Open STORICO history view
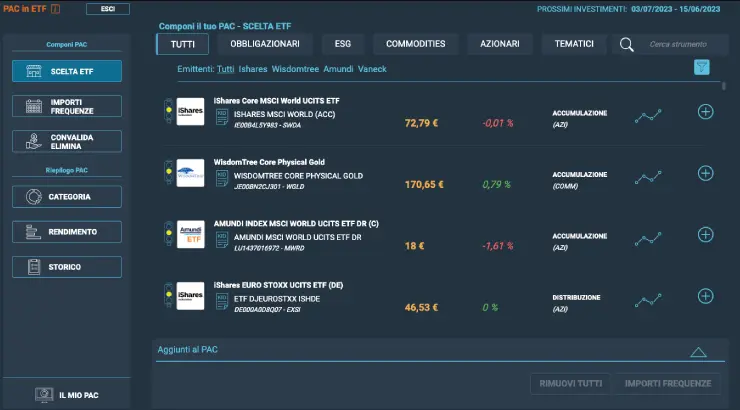The height and width of the screenshot is (410, 740). click(x=67, y=267)
